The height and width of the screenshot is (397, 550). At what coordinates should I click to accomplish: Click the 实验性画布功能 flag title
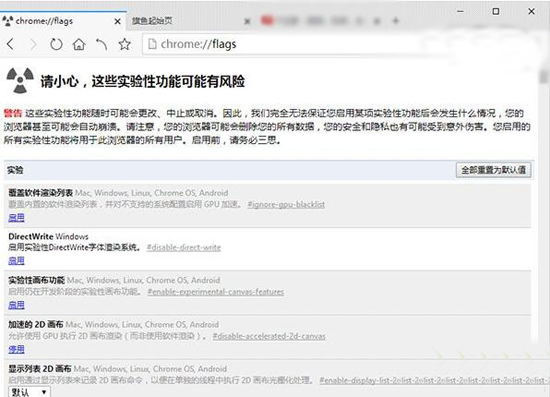click(x=36, y=280)
